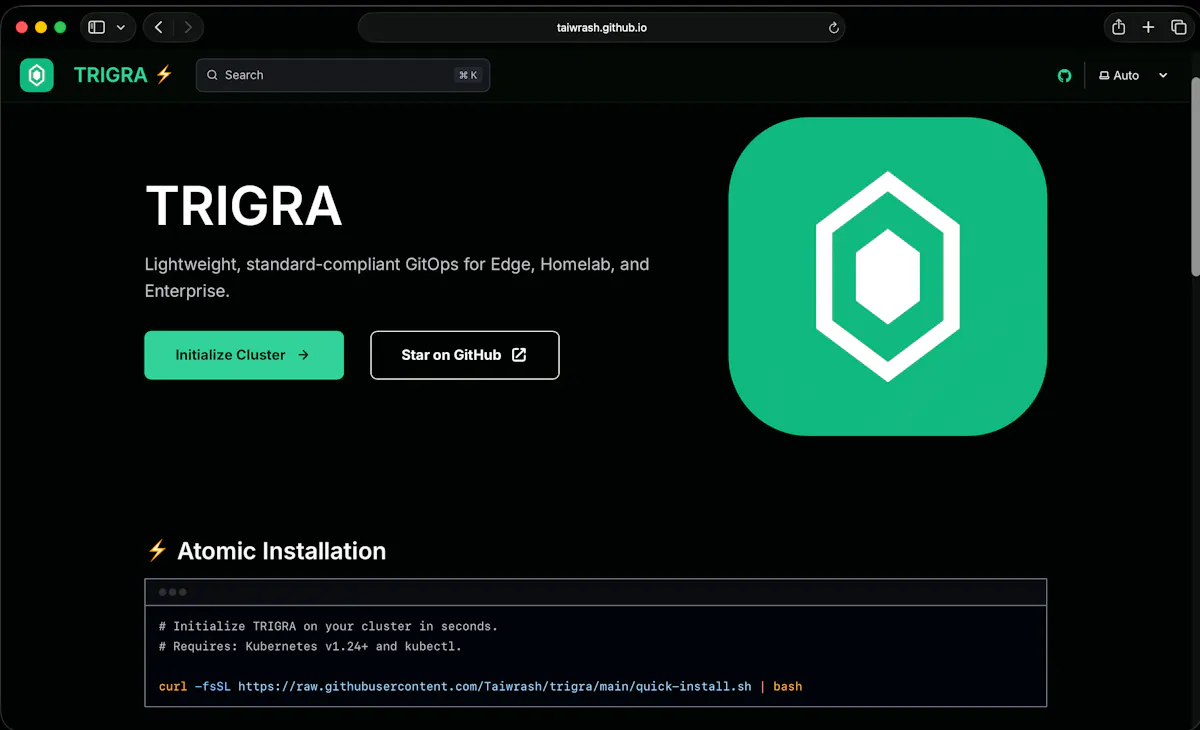Open a new tab with plus icon

pos(1149,27)
